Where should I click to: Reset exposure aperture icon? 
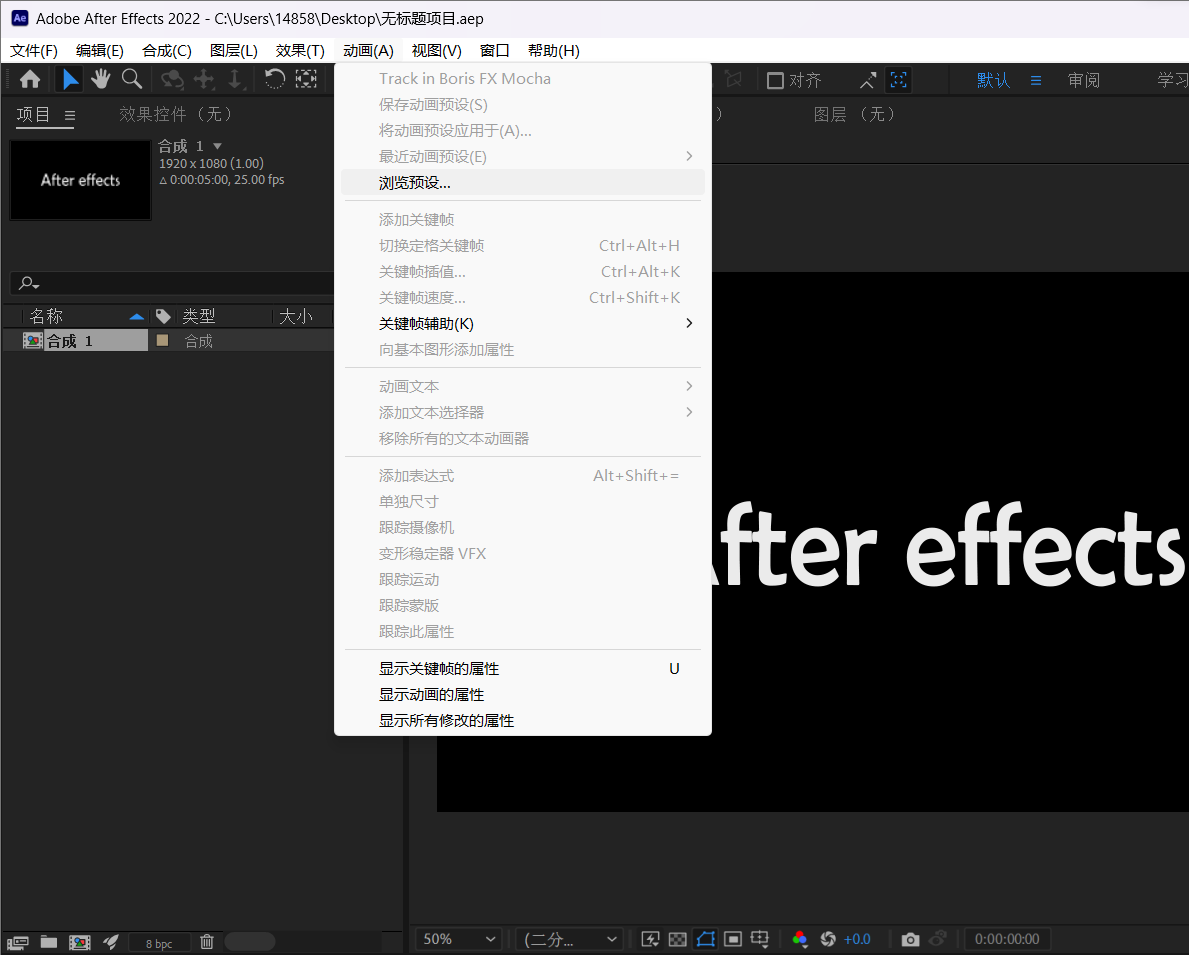[x=827, y=939]
